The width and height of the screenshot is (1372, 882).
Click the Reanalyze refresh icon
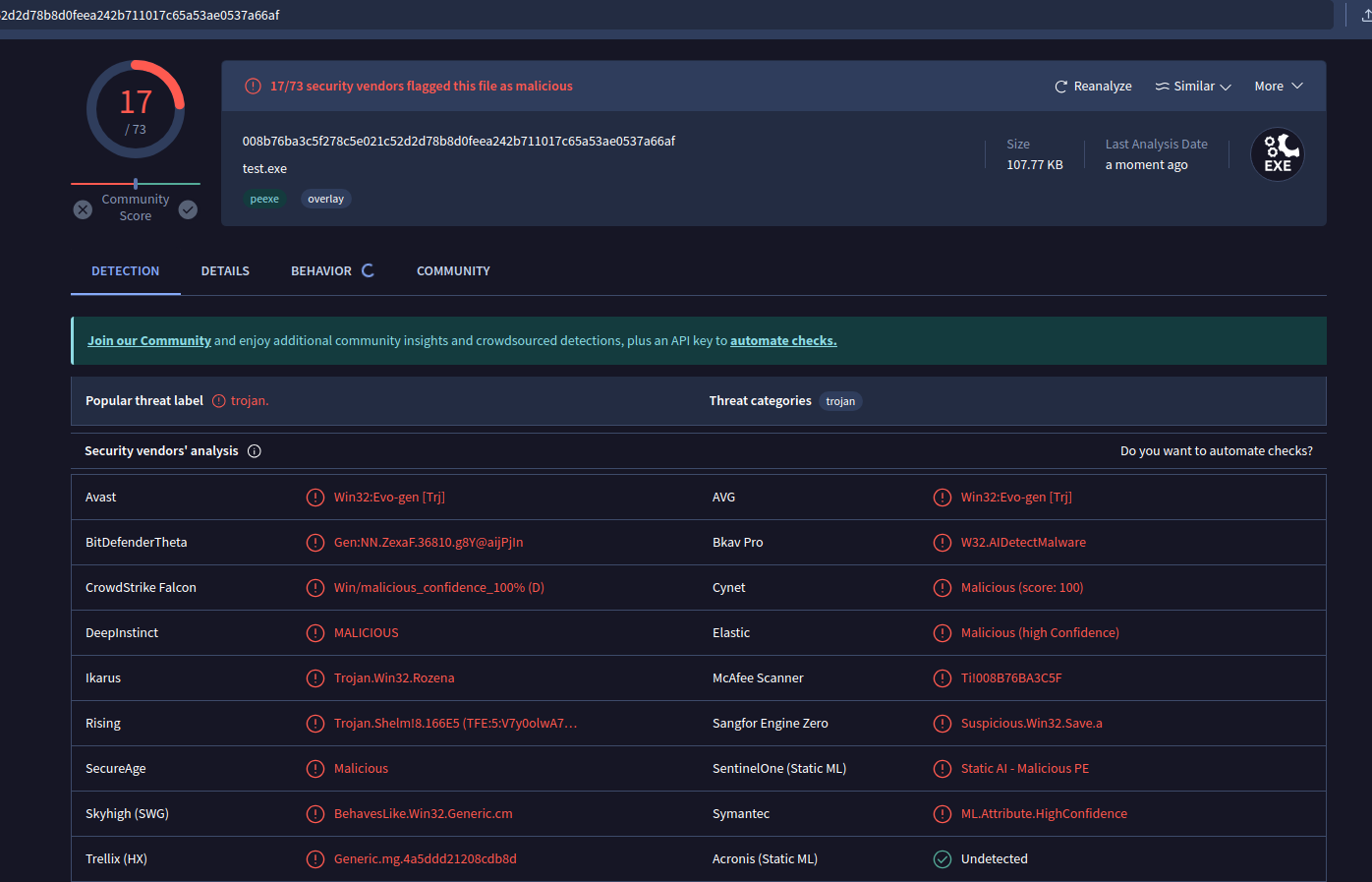point(1060,87)
